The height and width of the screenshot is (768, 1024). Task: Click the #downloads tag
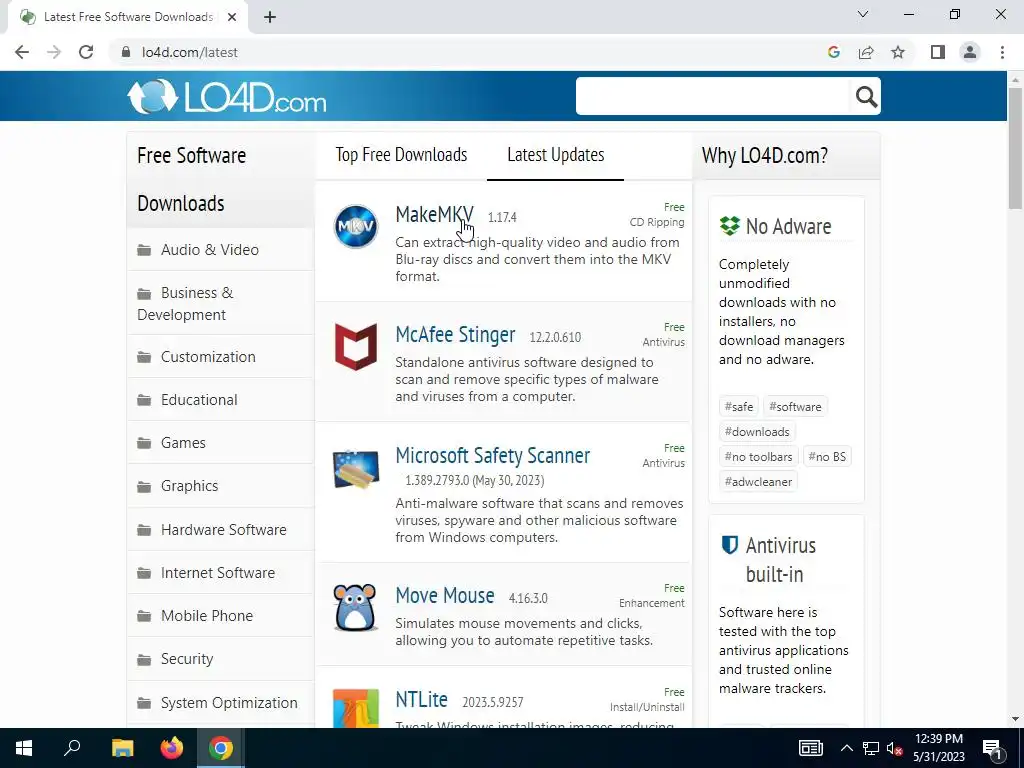pyautogui.click(x=757, y=432)
